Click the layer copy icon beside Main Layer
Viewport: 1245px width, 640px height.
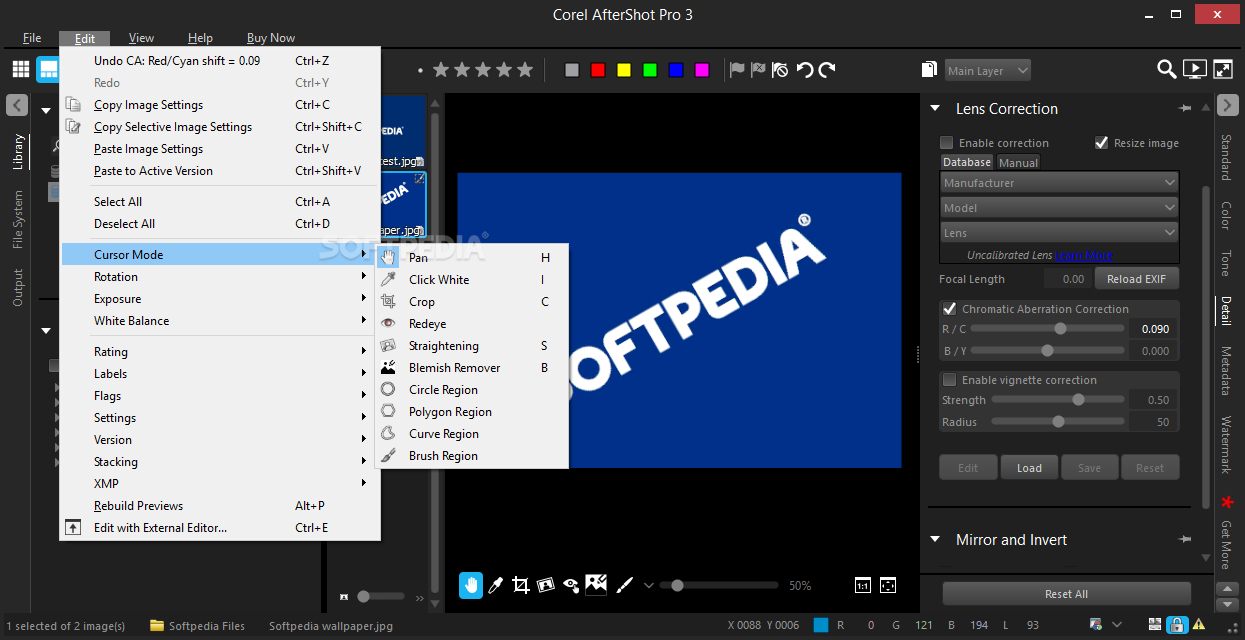point(928,70)
